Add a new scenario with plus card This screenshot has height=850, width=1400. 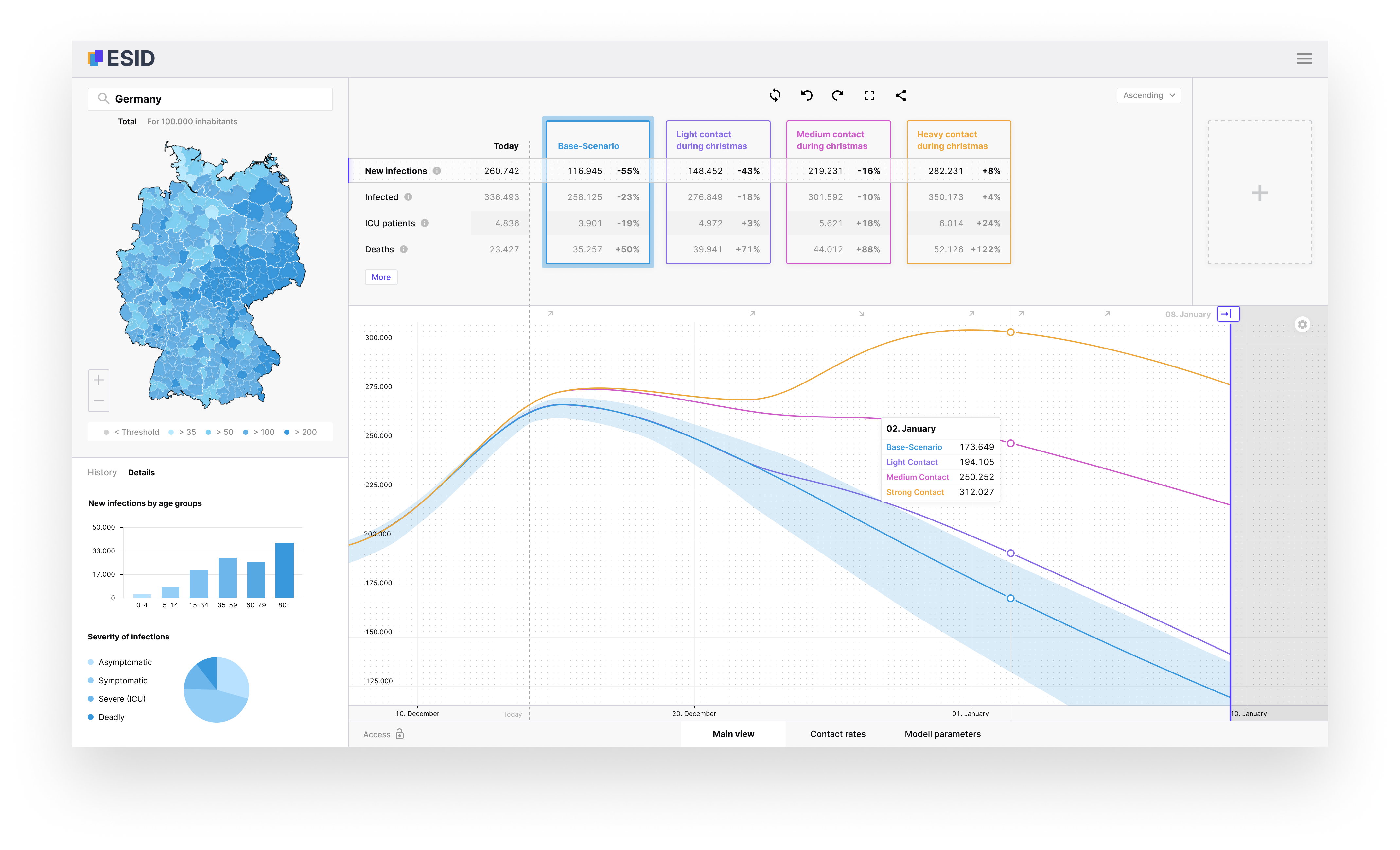[1259, 193]
